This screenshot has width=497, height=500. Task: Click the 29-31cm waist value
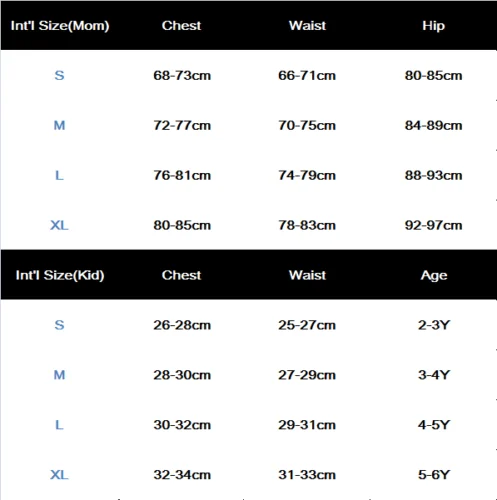[307, 425]
